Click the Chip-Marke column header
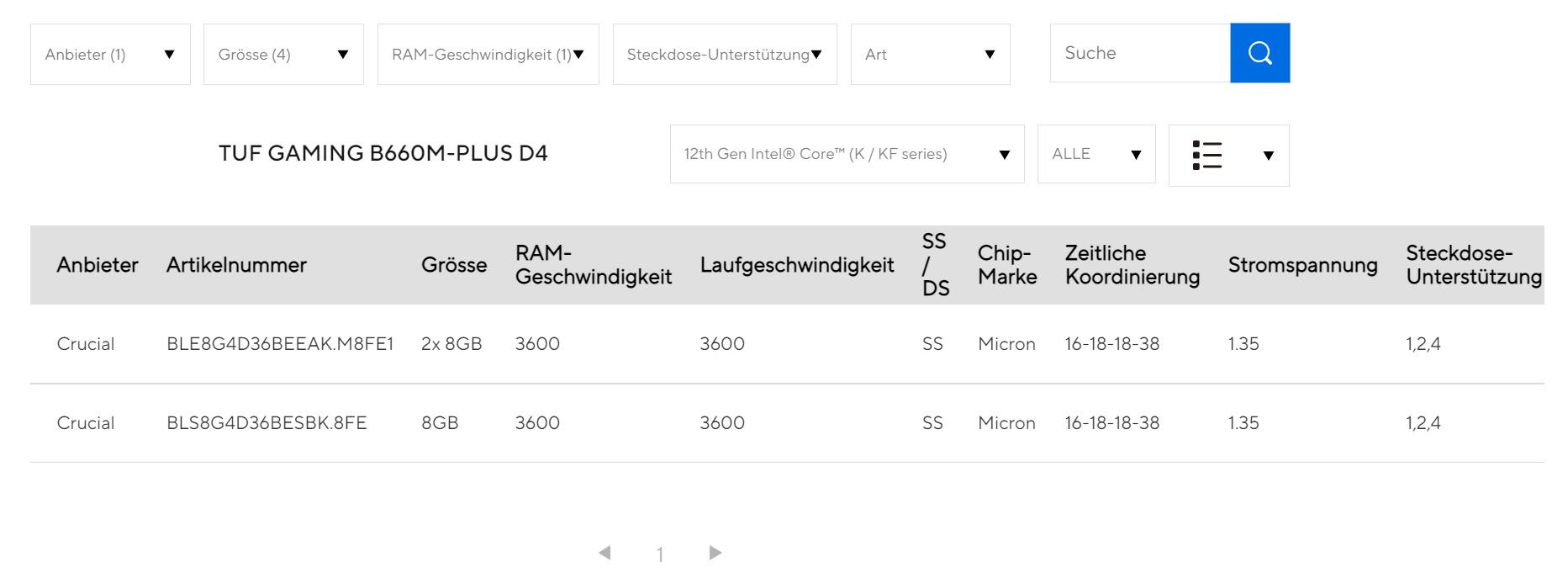The width and height of the screenshot is (1568, 583). tap(1007, 265)
